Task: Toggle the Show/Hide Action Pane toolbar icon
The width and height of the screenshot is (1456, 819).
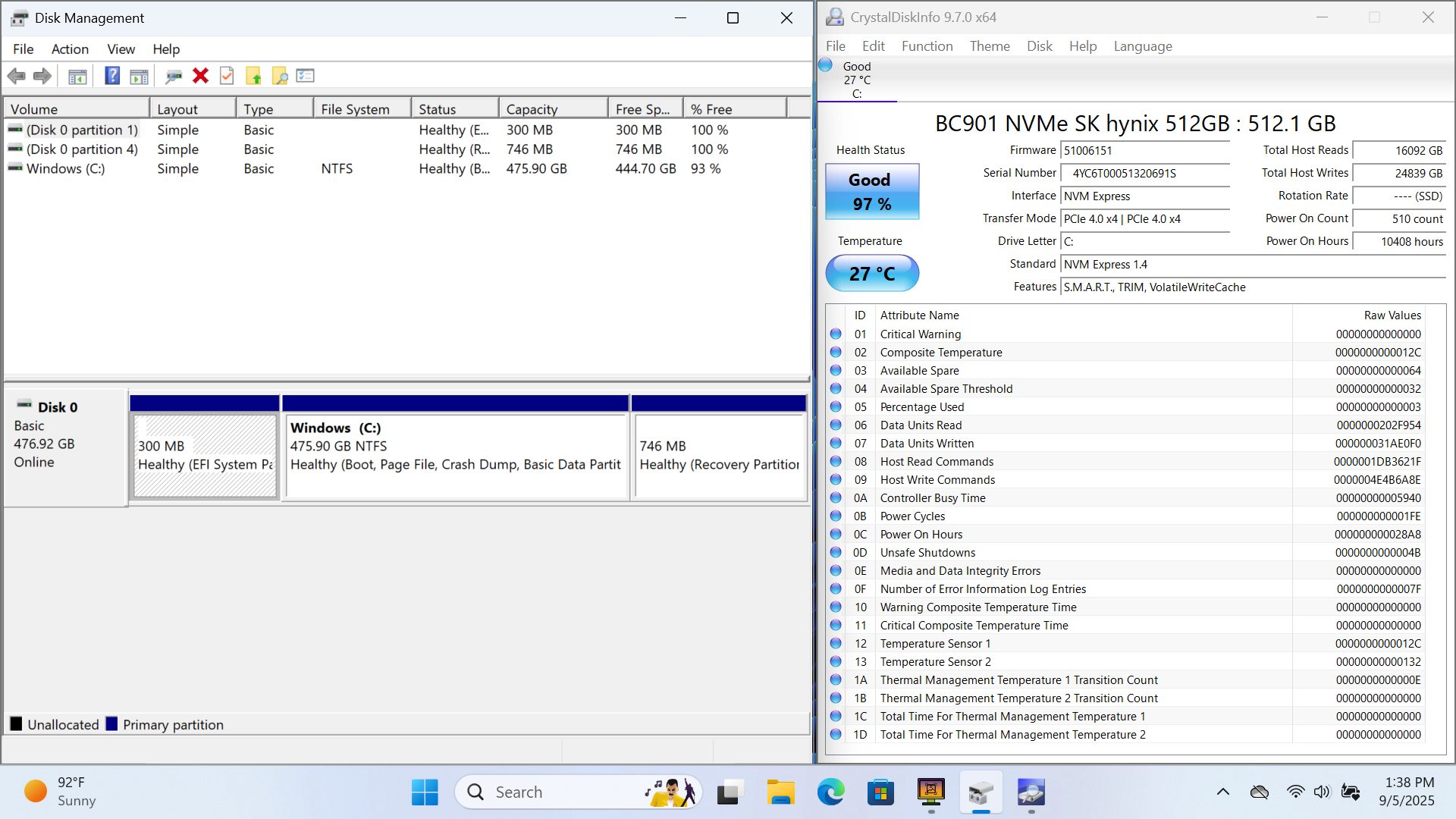Action: click(139, 76)
